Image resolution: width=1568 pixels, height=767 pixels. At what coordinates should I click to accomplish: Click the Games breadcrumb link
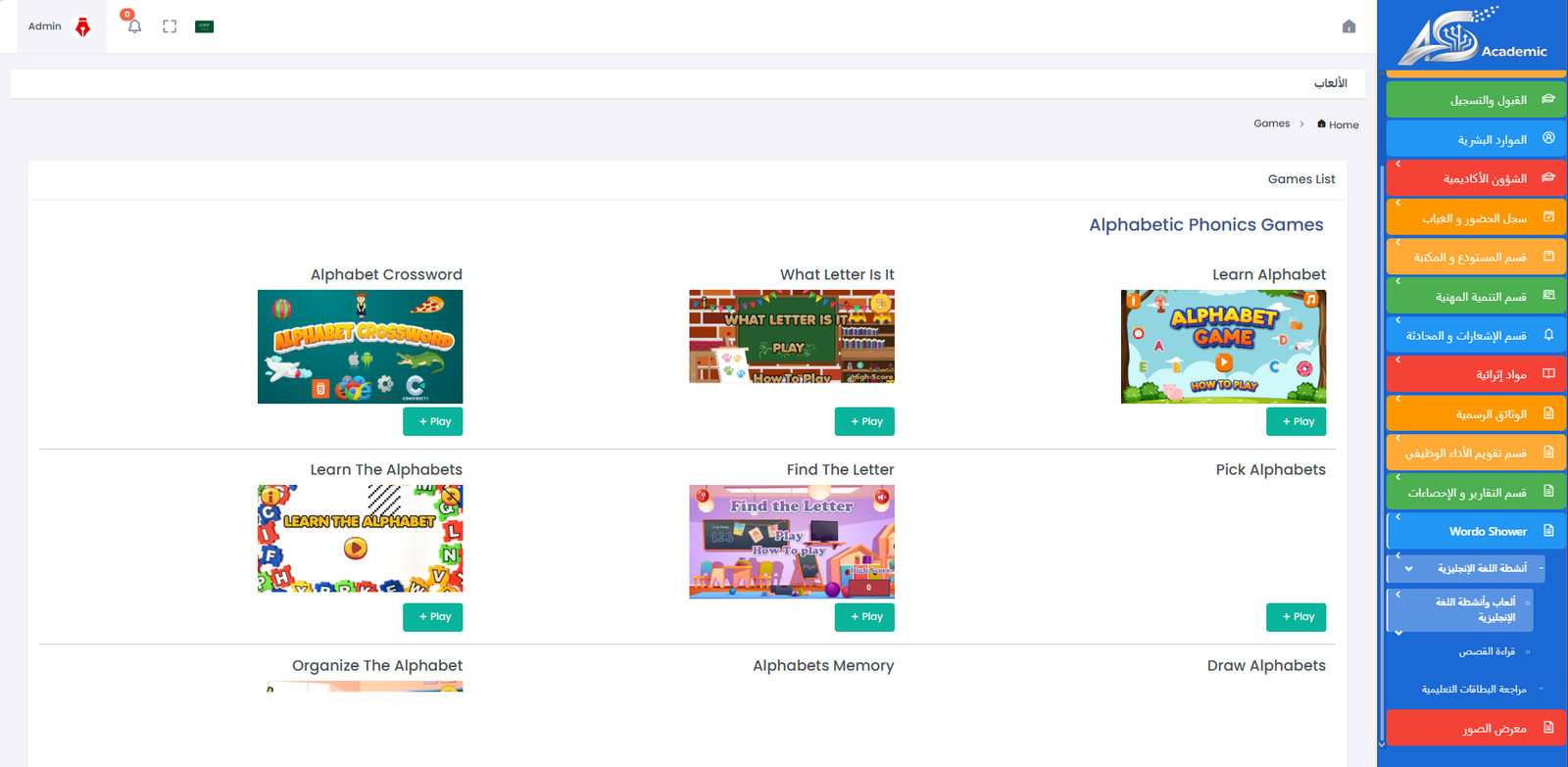pos(1271,123)
